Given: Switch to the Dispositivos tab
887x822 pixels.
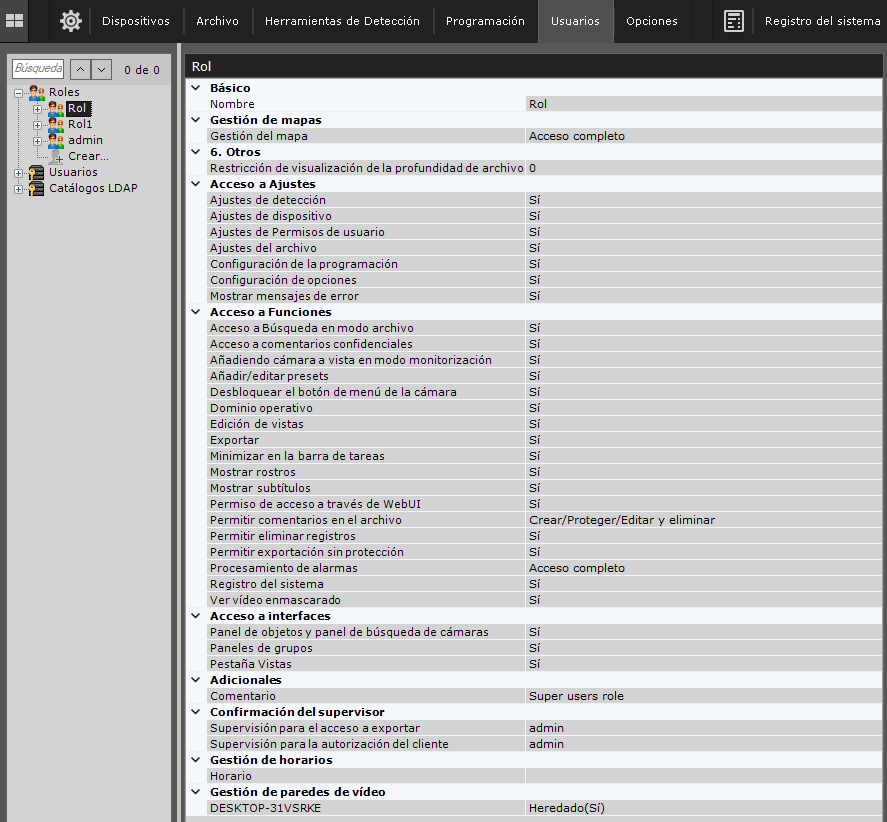Looking at the screenshot, I should (136, 21).
